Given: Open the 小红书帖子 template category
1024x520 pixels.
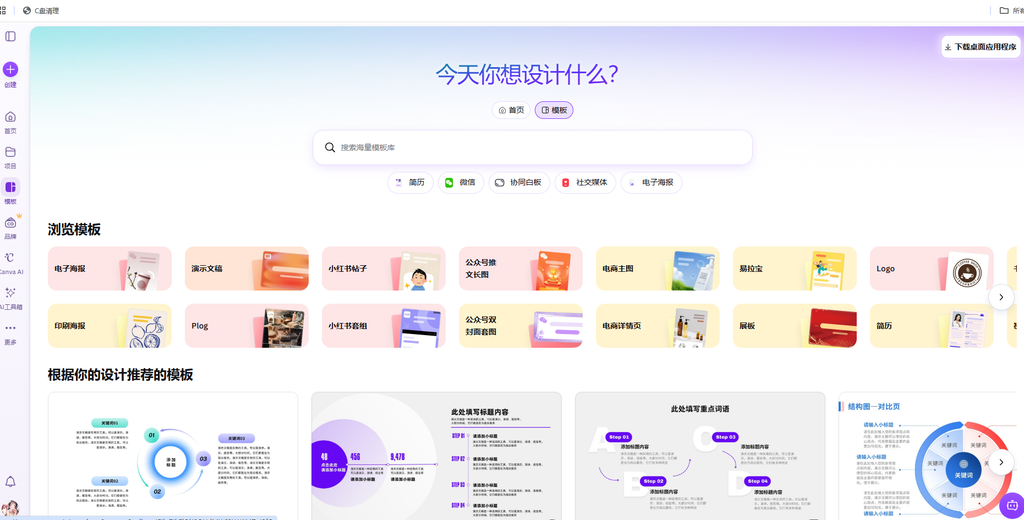Looking at the screenshot, I should tap(384, 268).
